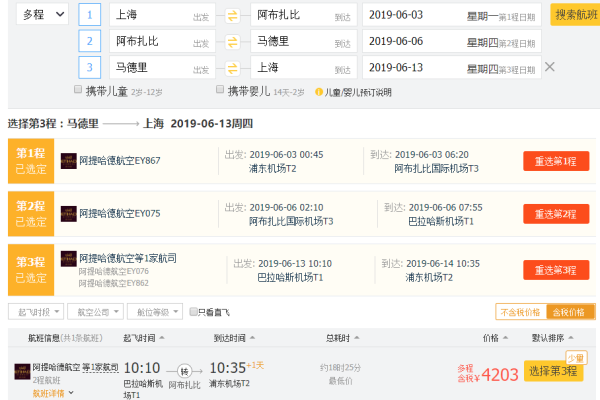Screen dimensions: 600x400
Task: Click airline logo in flight result row
Action: 22,371
